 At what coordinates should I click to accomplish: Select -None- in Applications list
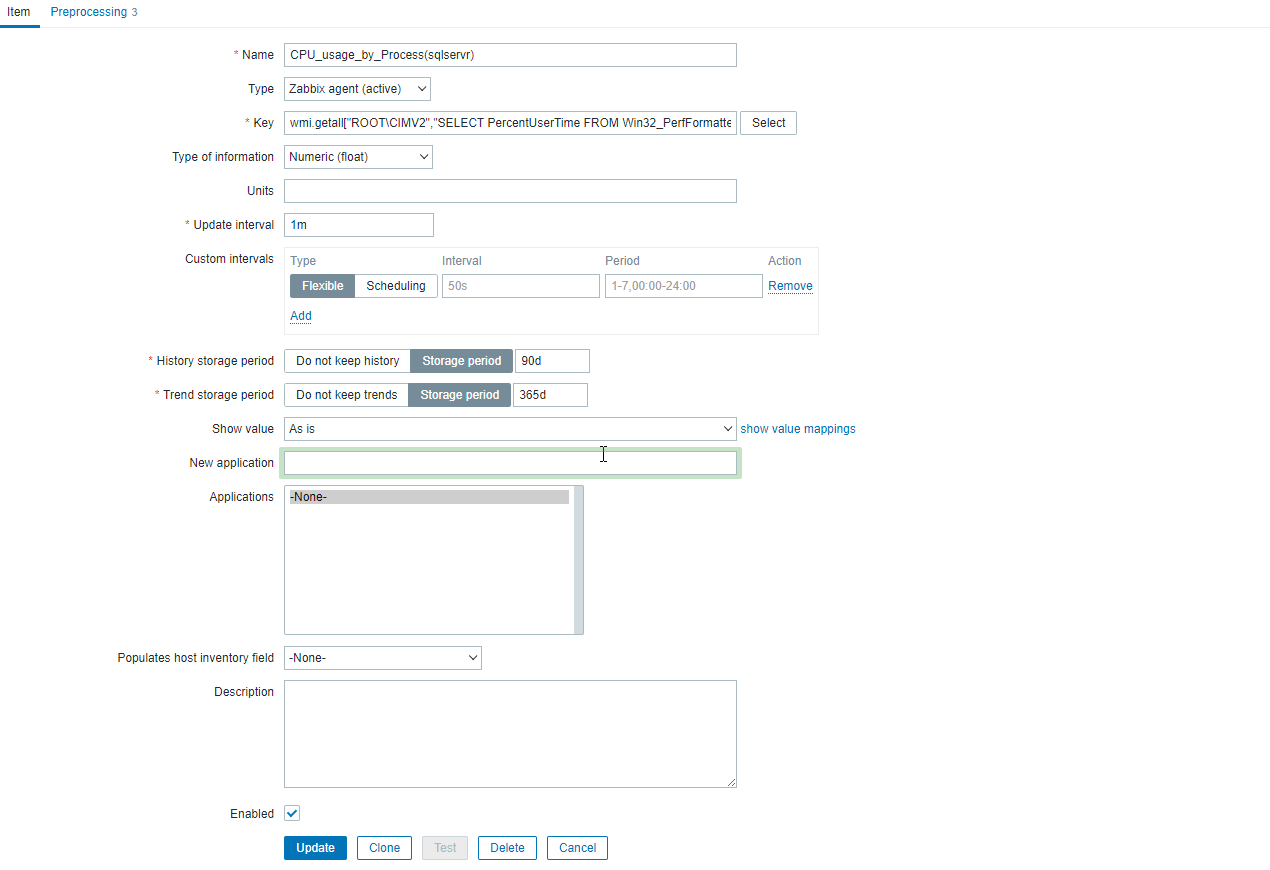pos(429,497)
